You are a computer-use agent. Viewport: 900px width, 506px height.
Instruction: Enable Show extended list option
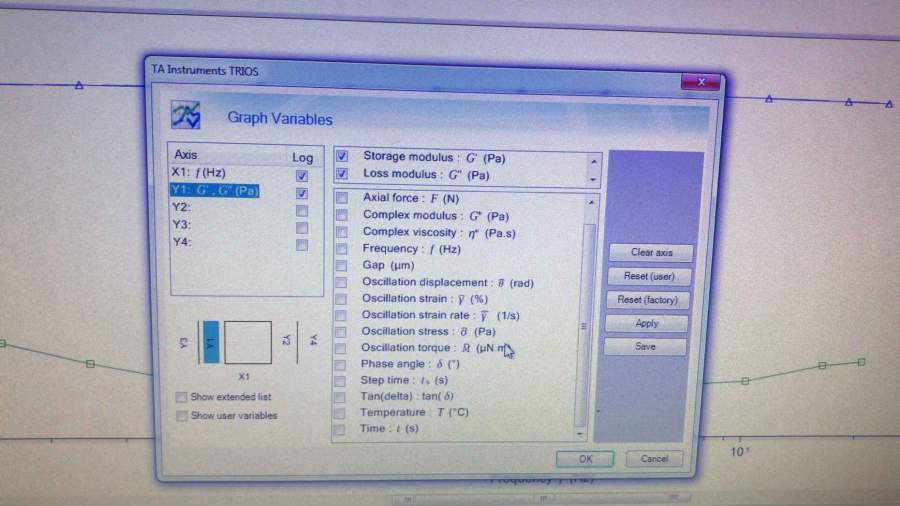(x=181, y=397)
